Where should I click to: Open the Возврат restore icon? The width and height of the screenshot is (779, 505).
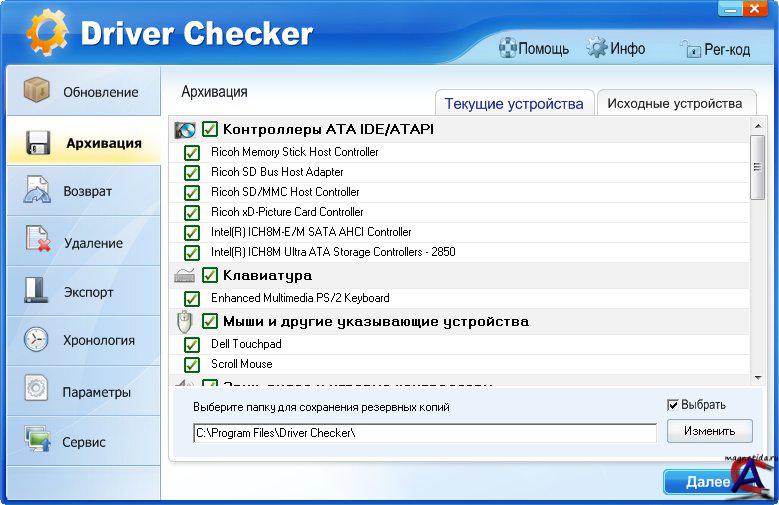[37, 190]
